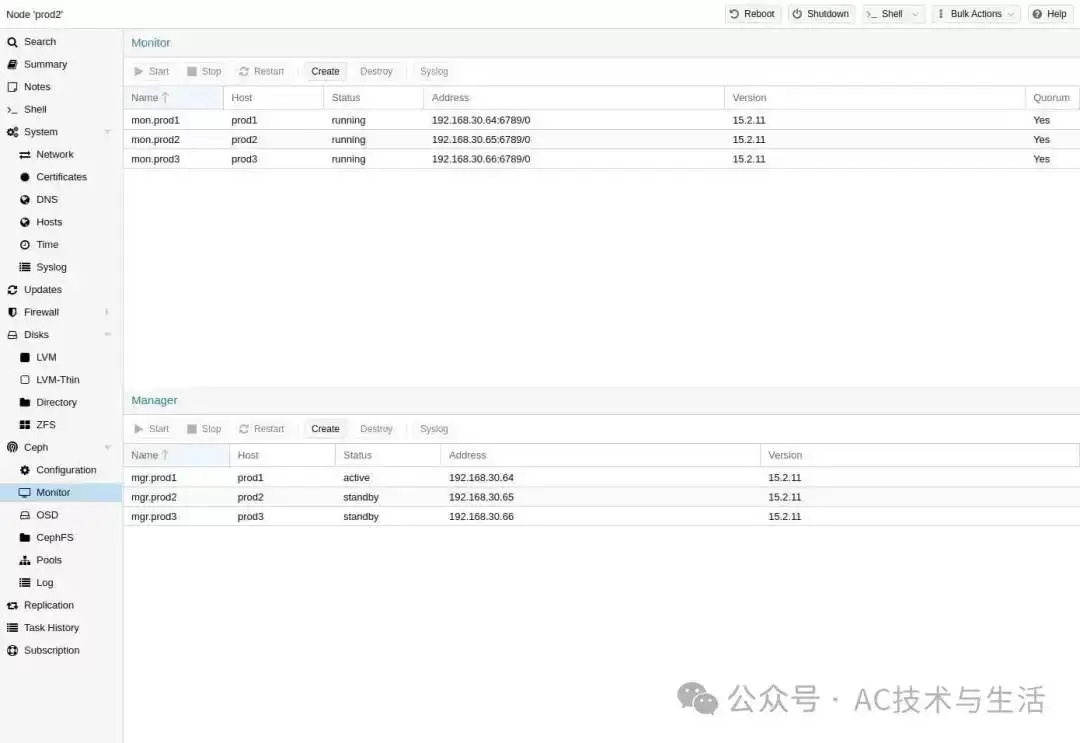Select the mon.prod2 monitor row
Viewport: 1080px width, 743px height.
601,140
